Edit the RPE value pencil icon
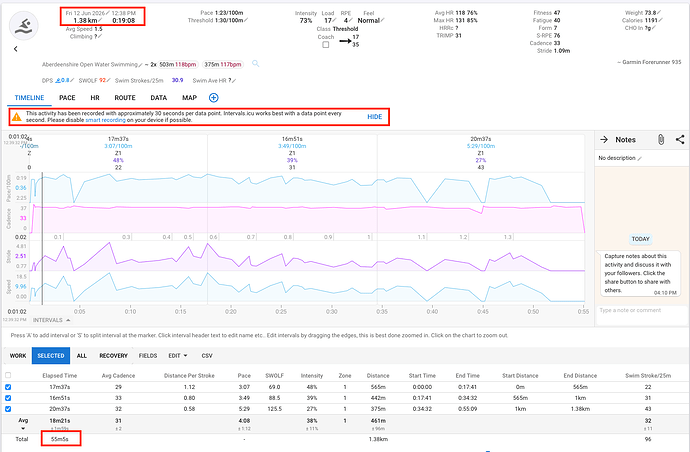690x452 pixels. tap(351, 20)
